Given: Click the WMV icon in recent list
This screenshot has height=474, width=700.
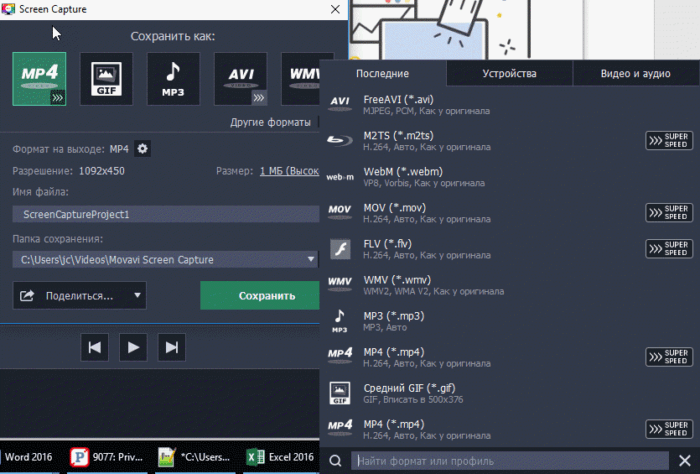Looking at the screenshot, I should point(340,283).
